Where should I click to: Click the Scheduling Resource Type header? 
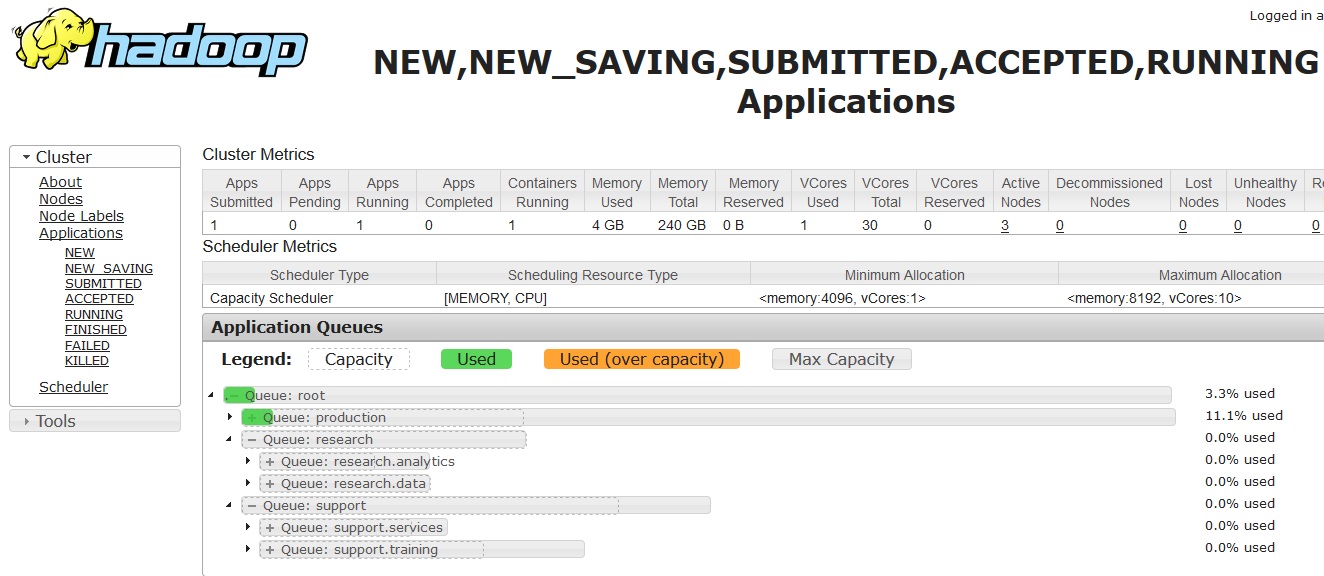coord(593,275)
